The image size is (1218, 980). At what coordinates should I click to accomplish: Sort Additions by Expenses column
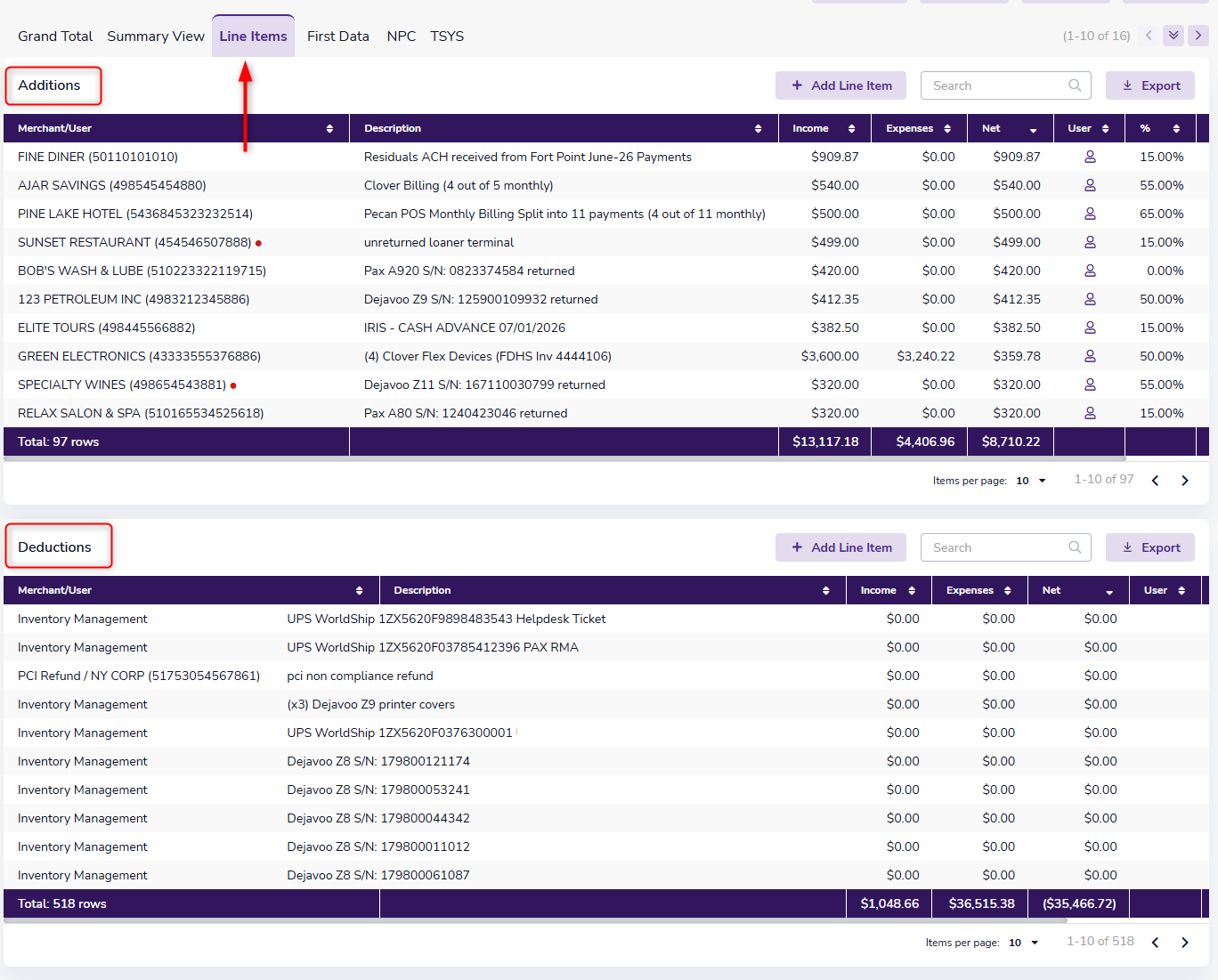pos(947,129)
